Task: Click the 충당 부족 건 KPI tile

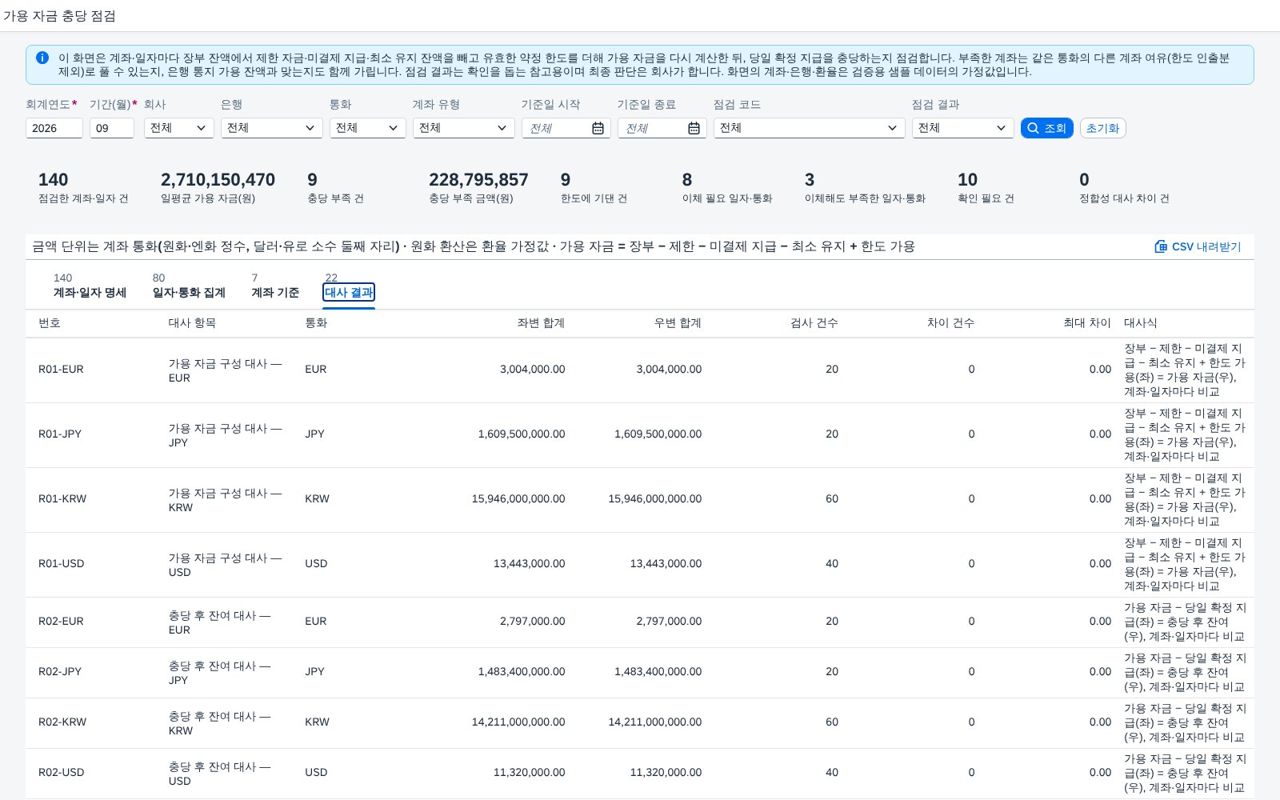Action: tap(335, 188)
